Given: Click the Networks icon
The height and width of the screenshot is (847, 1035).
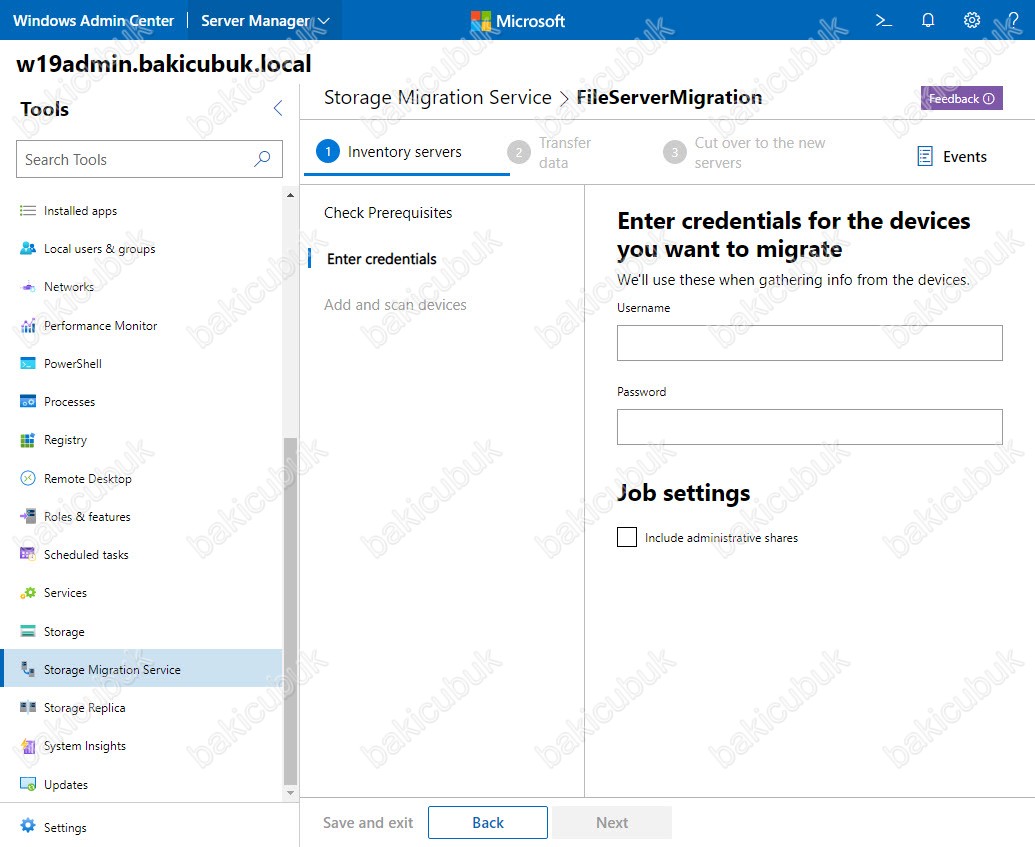Looking at the screenshot, I should click(x=28, y=287).
